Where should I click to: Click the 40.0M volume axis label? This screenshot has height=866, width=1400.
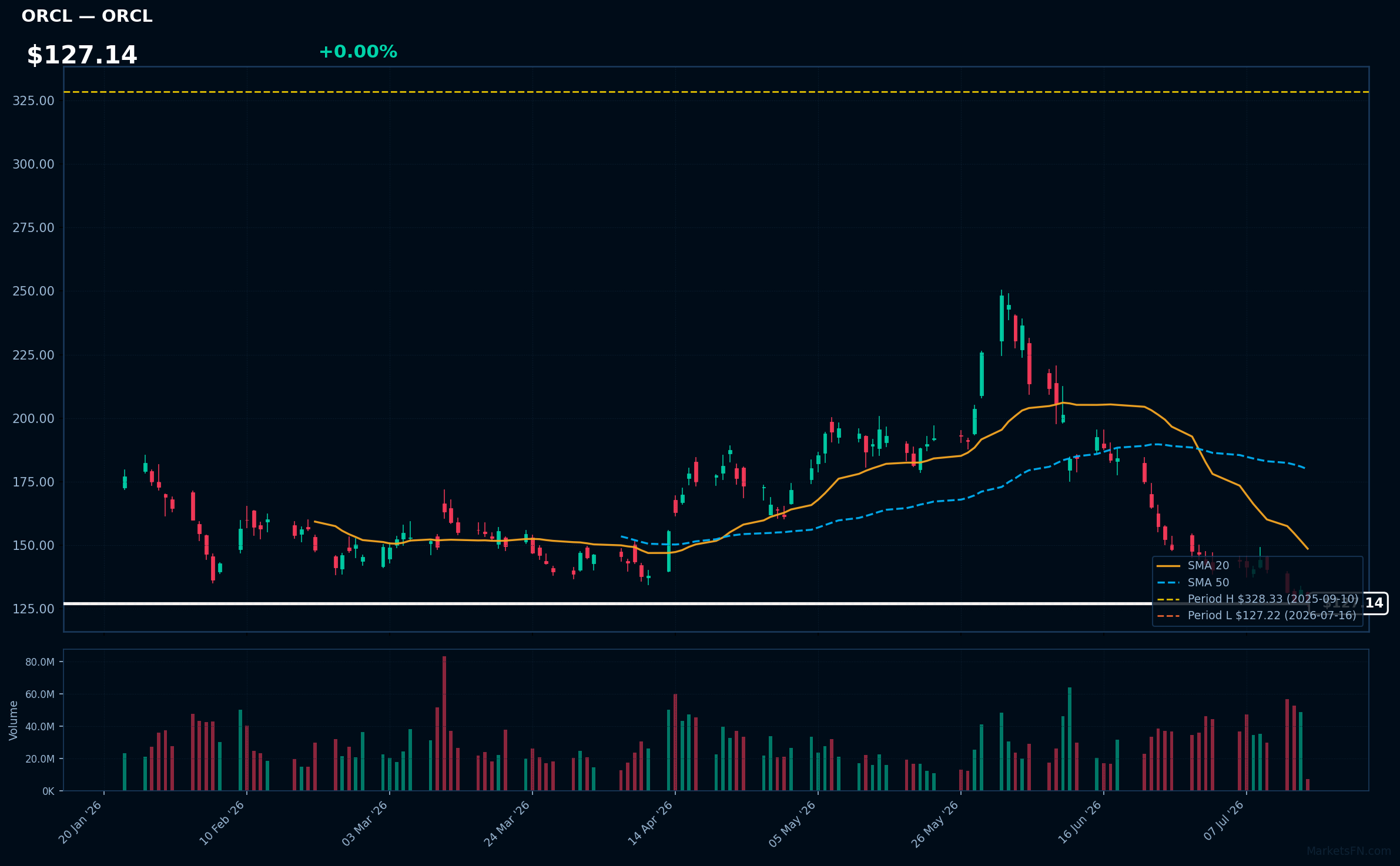tap(40, 727)
